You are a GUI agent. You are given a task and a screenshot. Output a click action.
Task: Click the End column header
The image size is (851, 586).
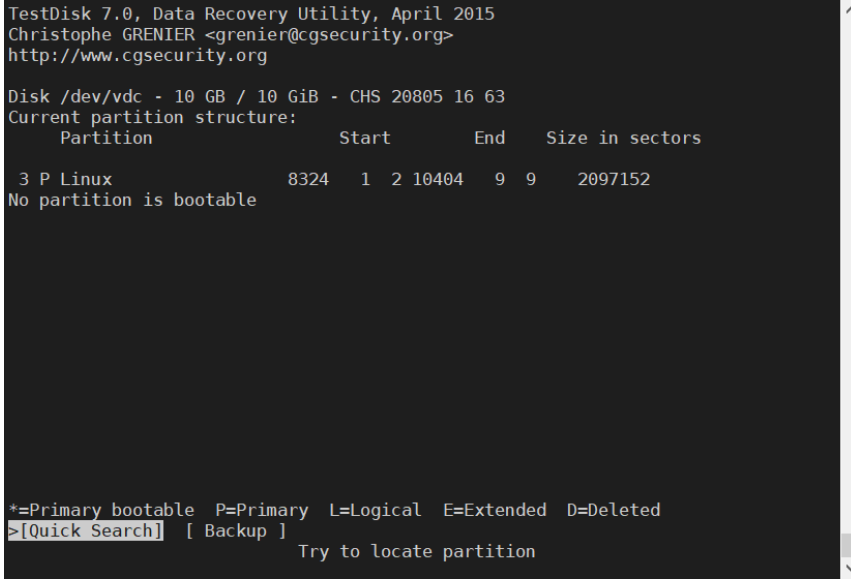click(x=489, y=138)
